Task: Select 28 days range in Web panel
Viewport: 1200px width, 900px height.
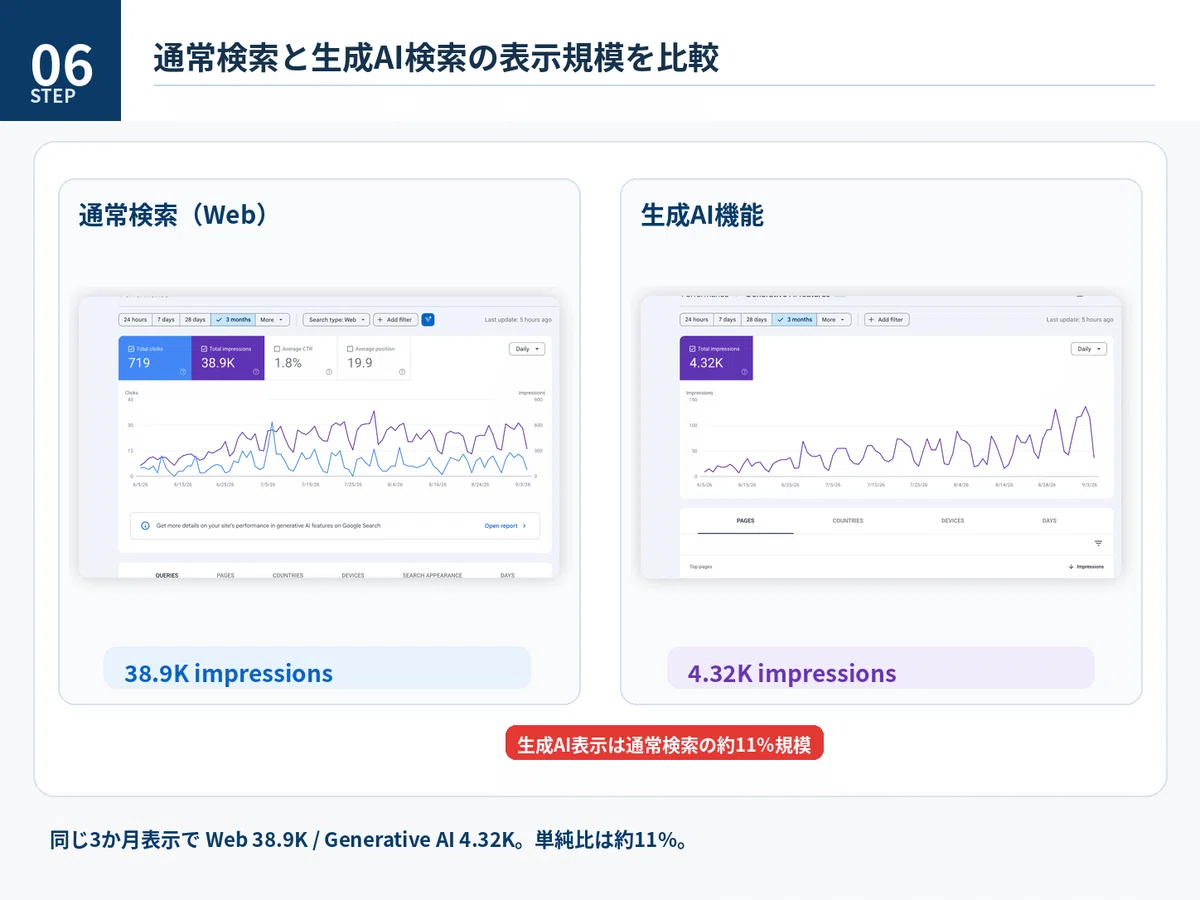Action: tap(195, 320)
